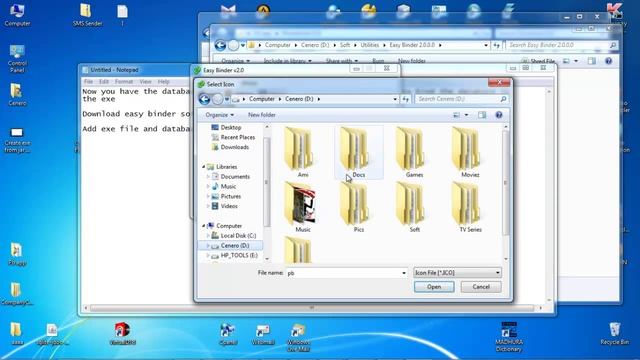Click the Cancel button
The width and height of the screenshot is (640, 360).
pos(481,287)
